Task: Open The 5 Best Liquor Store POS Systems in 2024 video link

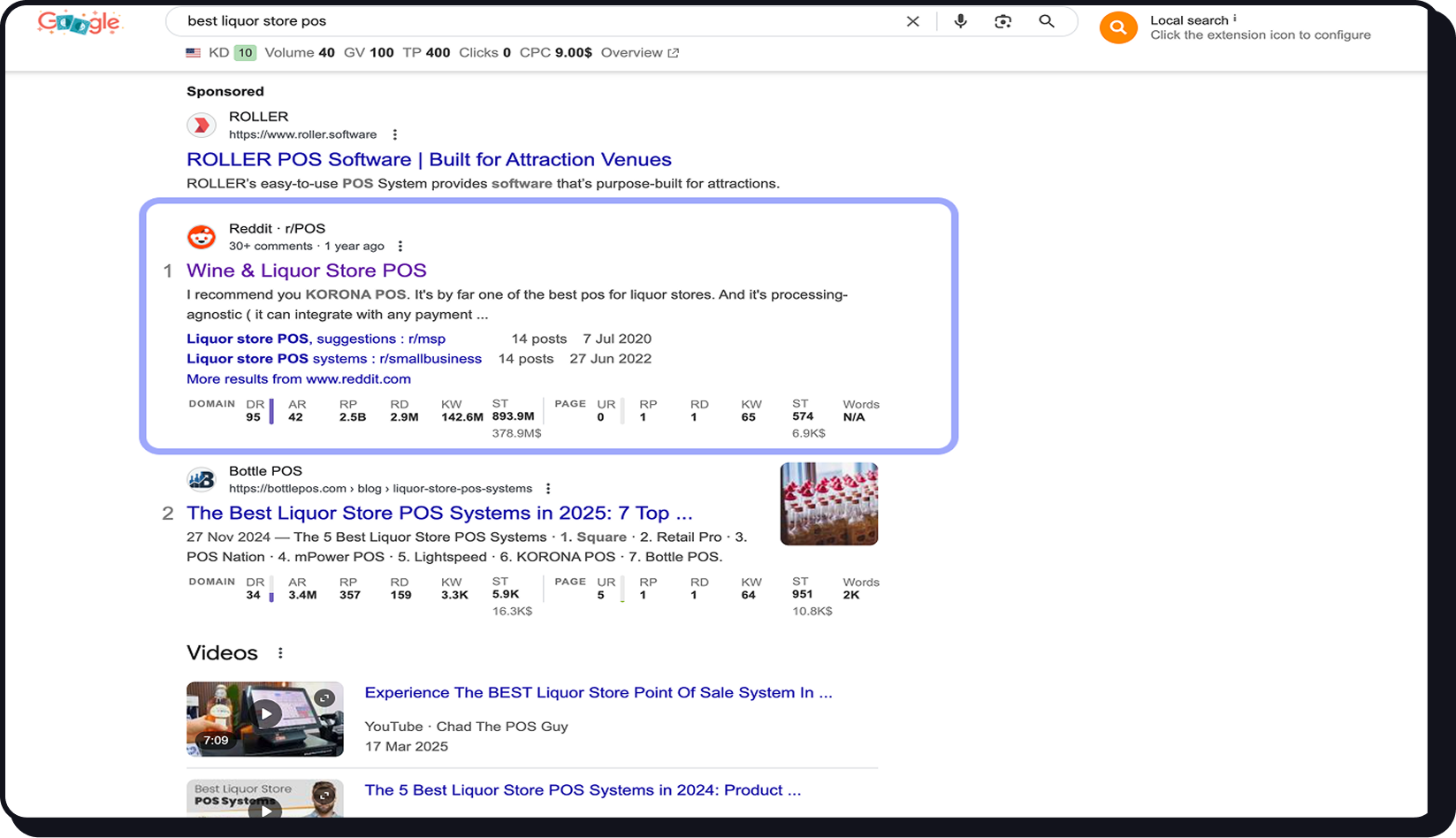Action: point(583,790)
